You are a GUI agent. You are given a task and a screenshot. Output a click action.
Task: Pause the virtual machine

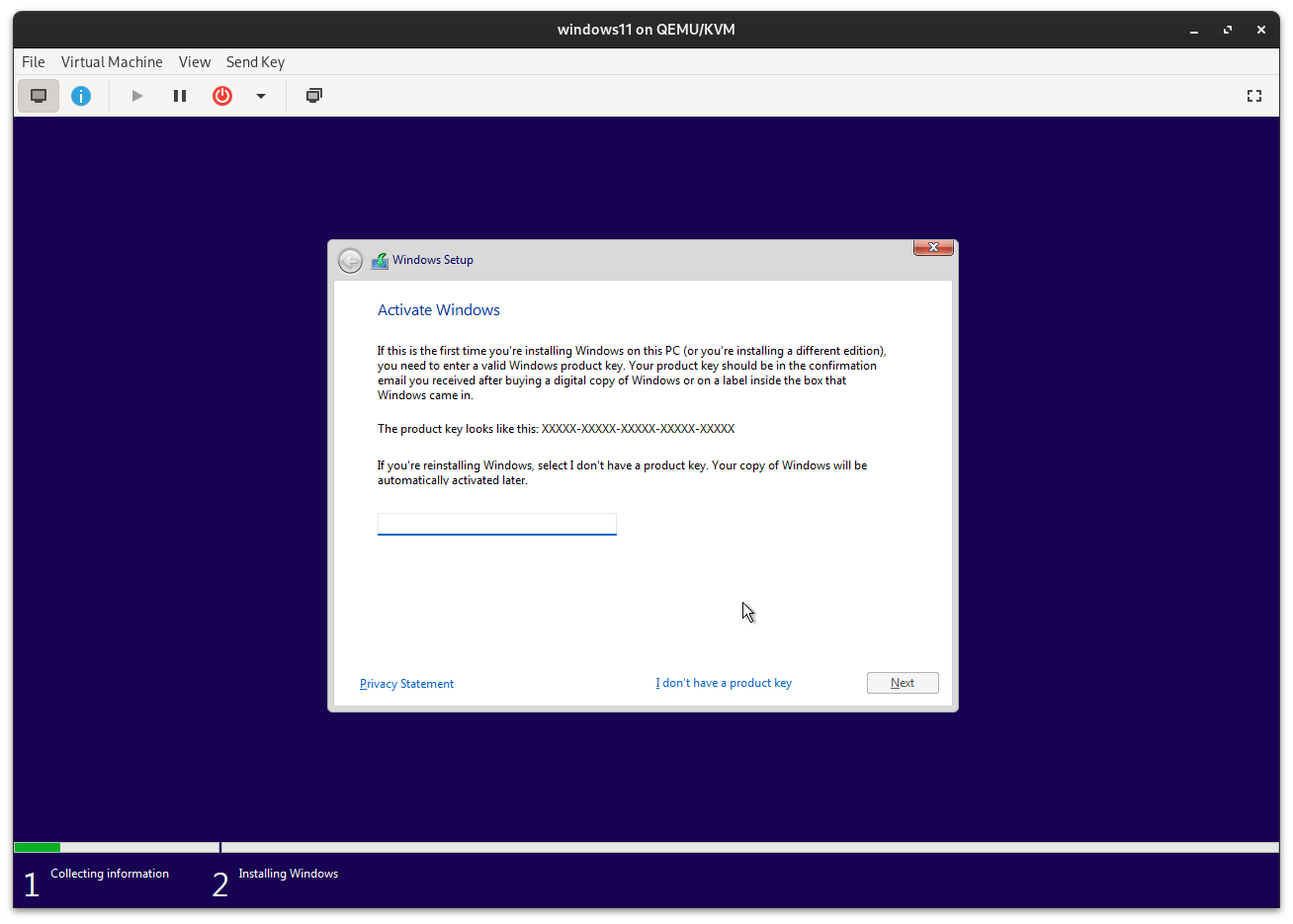pyautogui.click(x=180, y=96)
